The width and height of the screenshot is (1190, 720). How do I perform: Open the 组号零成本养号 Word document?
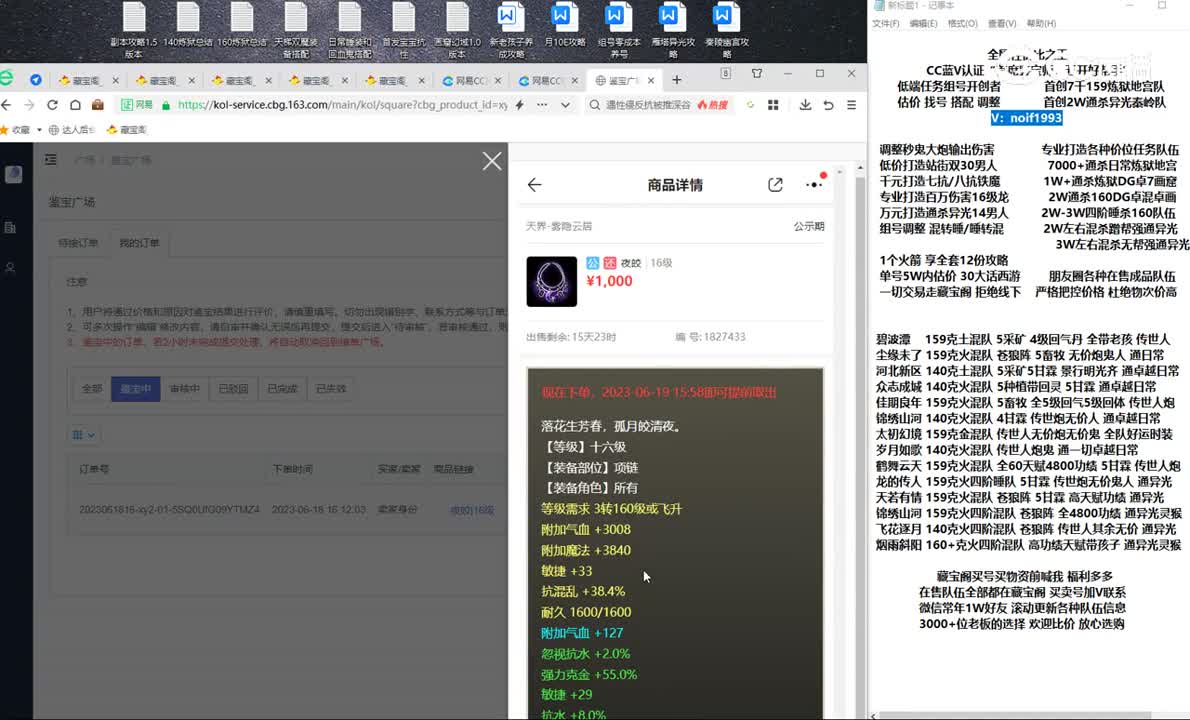pos(619,30)
